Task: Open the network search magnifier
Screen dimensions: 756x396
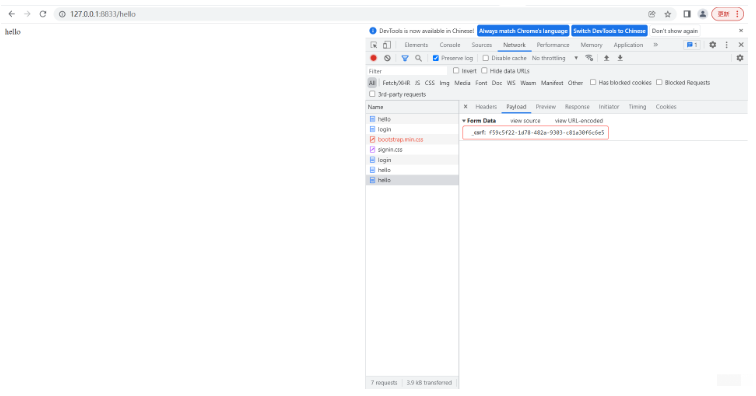Action: click(418, 58)
